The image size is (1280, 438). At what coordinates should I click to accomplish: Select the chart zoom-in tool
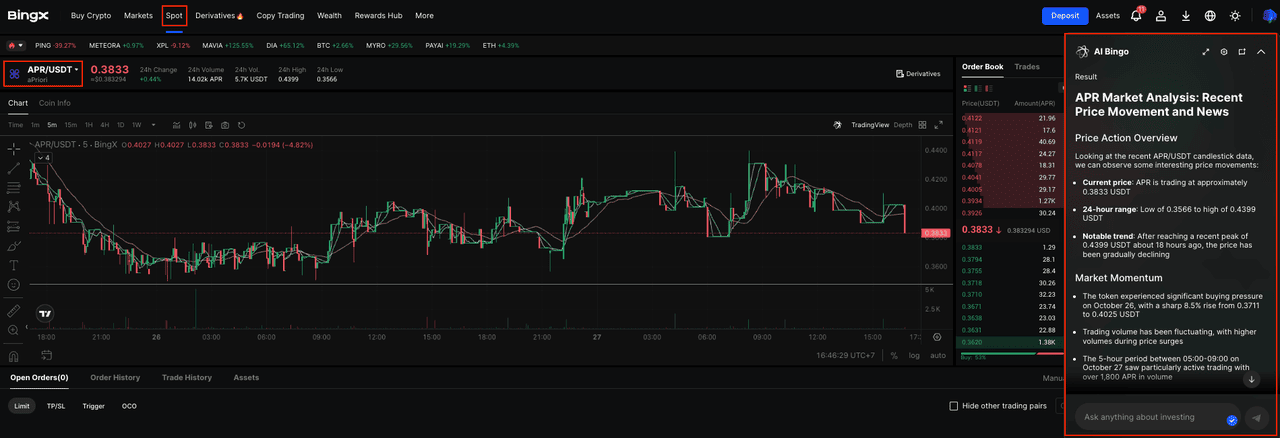14,330
